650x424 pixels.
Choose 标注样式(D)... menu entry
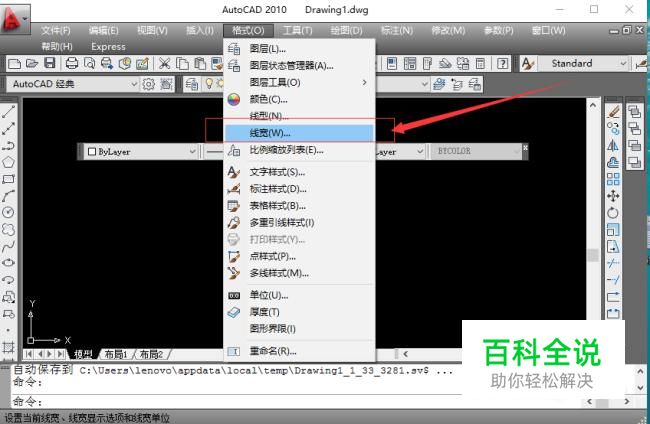click(x=299, y=189)
